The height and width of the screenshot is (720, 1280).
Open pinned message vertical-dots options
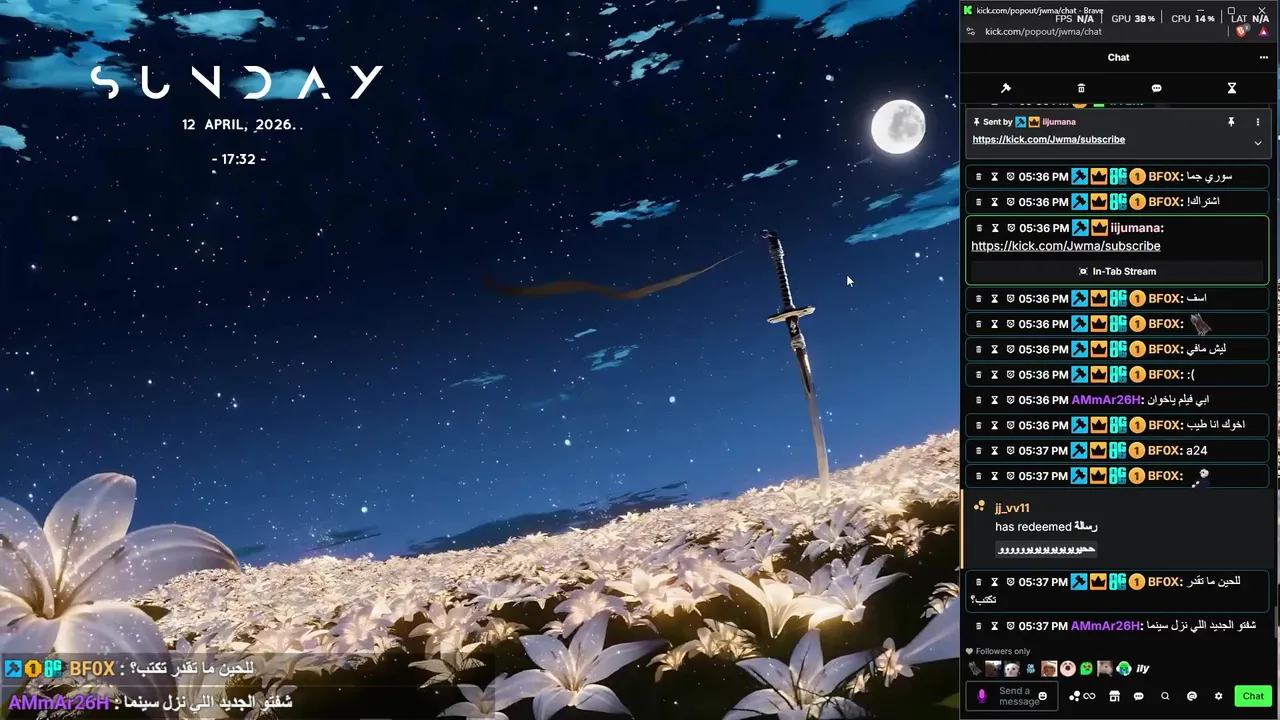click(1258, 122)
